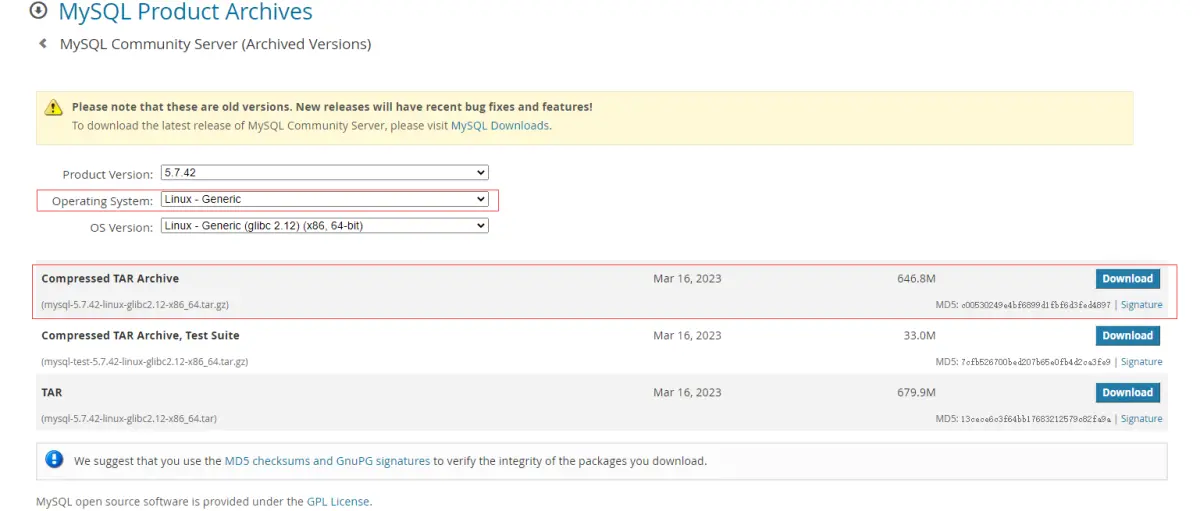This screenshot has width=1200, height=511.
Task: Click the bold old versions warning text
Action: (x=332, y=107)
